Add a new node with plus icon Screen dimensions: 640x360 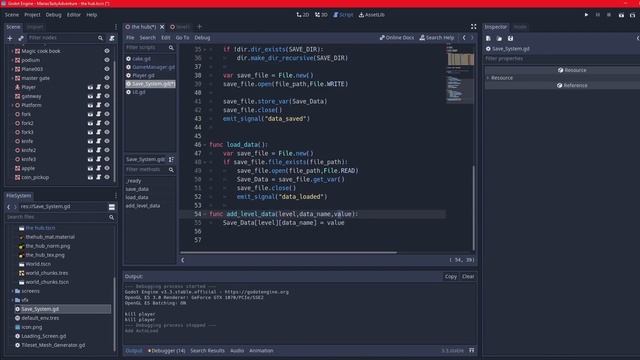(10, 38)
